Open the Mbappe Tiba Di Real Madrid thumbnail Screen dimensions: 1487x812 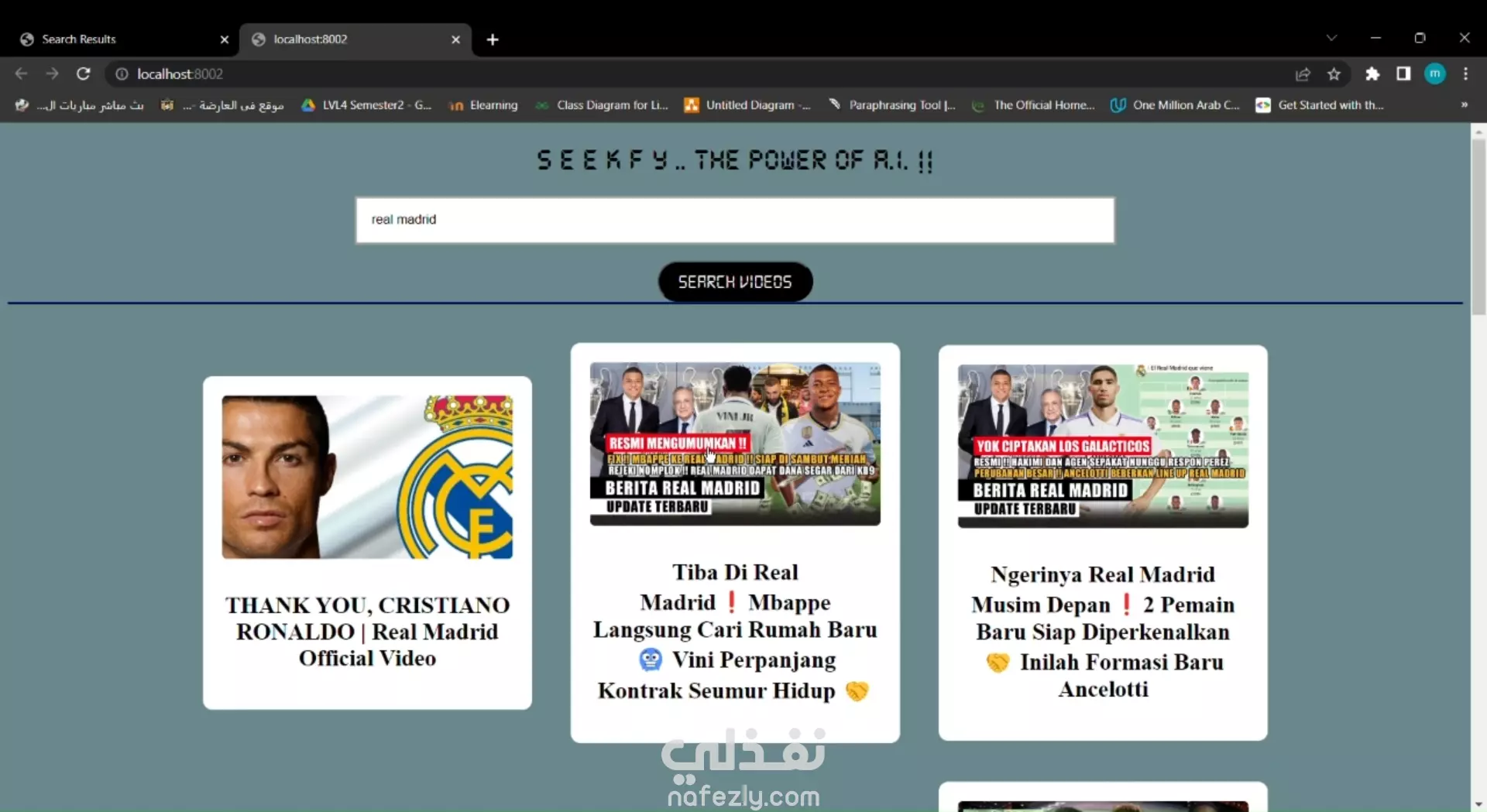735,444
